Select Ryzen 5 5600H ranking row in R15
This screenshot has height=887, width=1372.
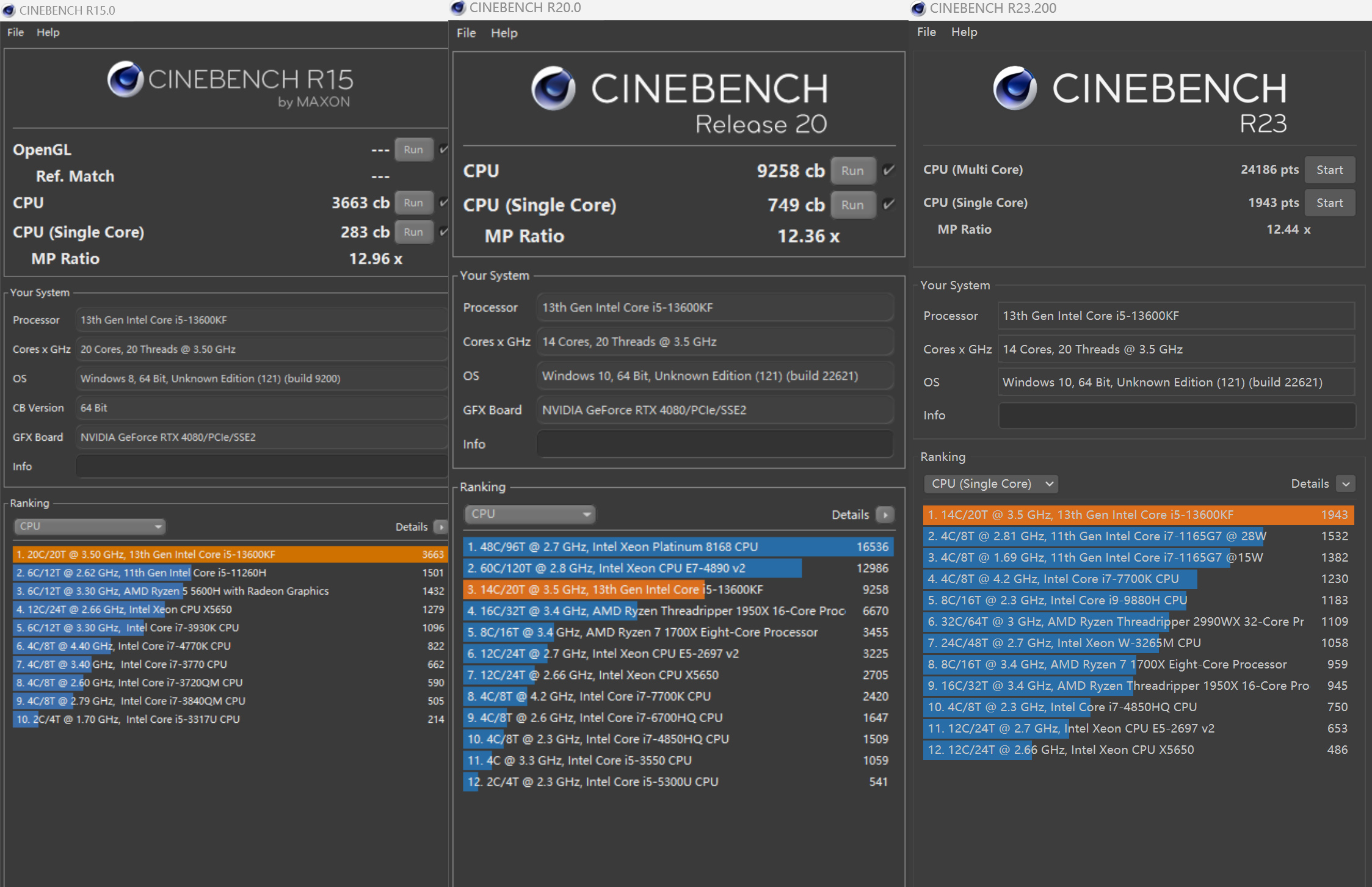coord(230,591)
